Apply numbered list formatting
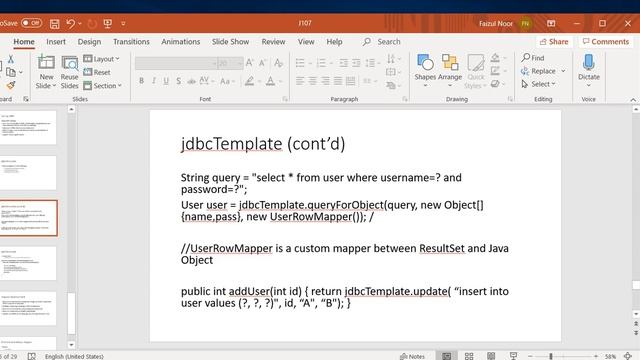 322,63
